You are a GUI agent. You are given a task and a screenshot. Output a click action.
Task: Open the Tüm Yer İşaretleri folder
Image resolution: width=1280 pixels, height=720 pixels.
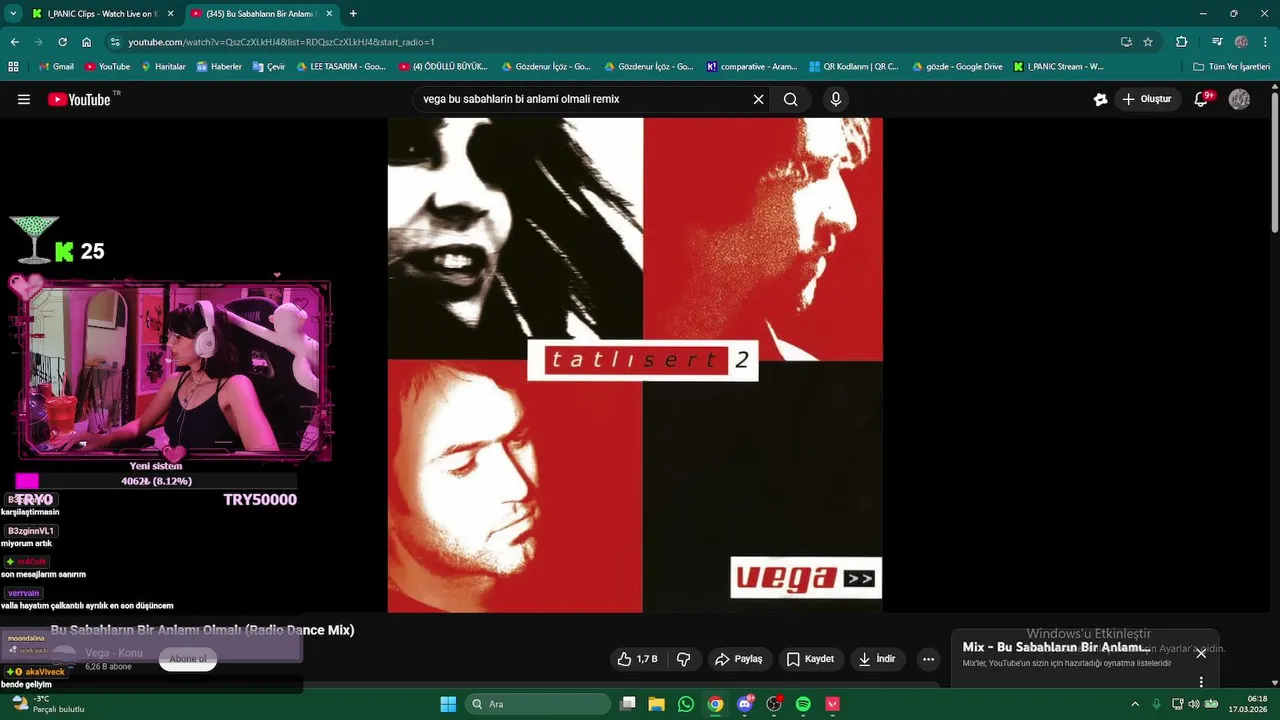(1231, 67)
